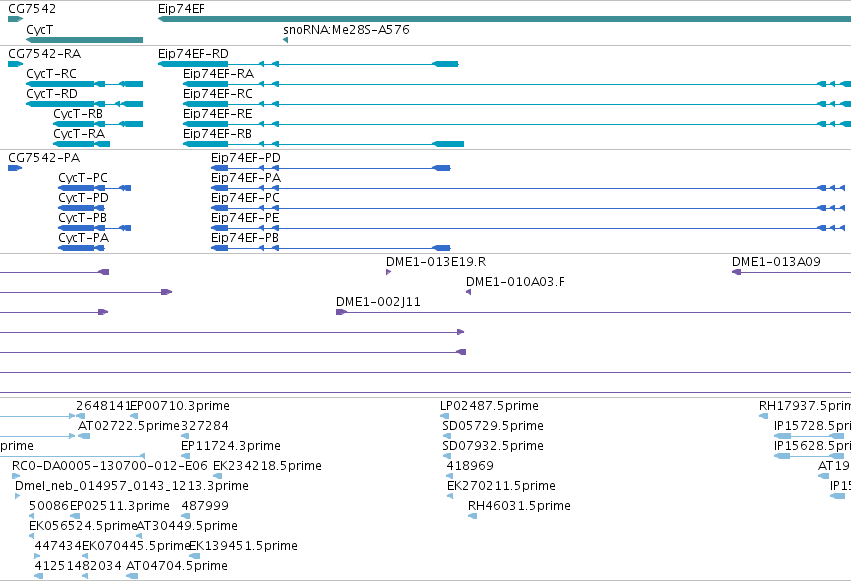Open the CycT-PB protein label
This screenshot has height=581, width=851.
pos(82,218)
